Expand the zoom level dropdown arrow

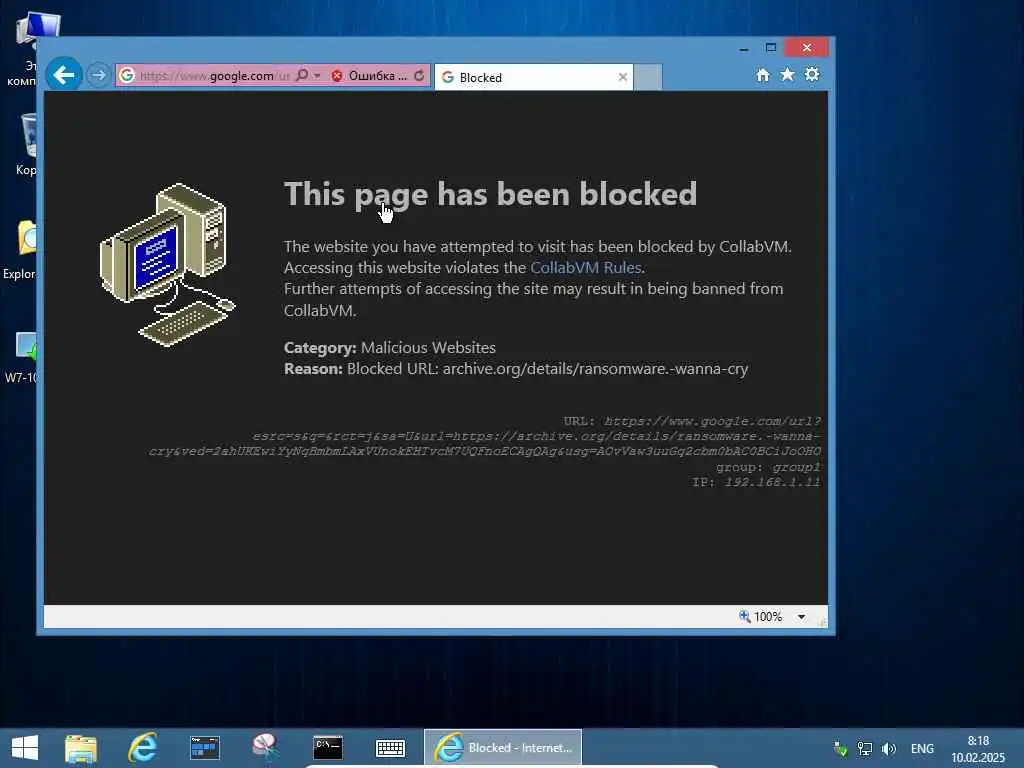pyautogui.click(x=801, y=616)
